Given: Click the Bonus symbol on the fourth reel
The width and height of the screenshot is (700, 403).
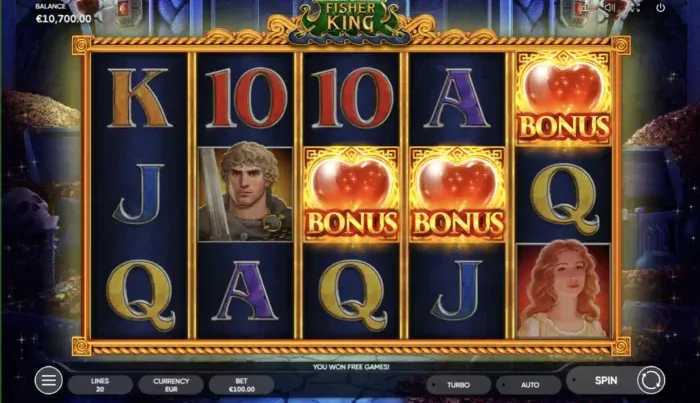Looking at the screenshot, I should (x=457, y=194).
